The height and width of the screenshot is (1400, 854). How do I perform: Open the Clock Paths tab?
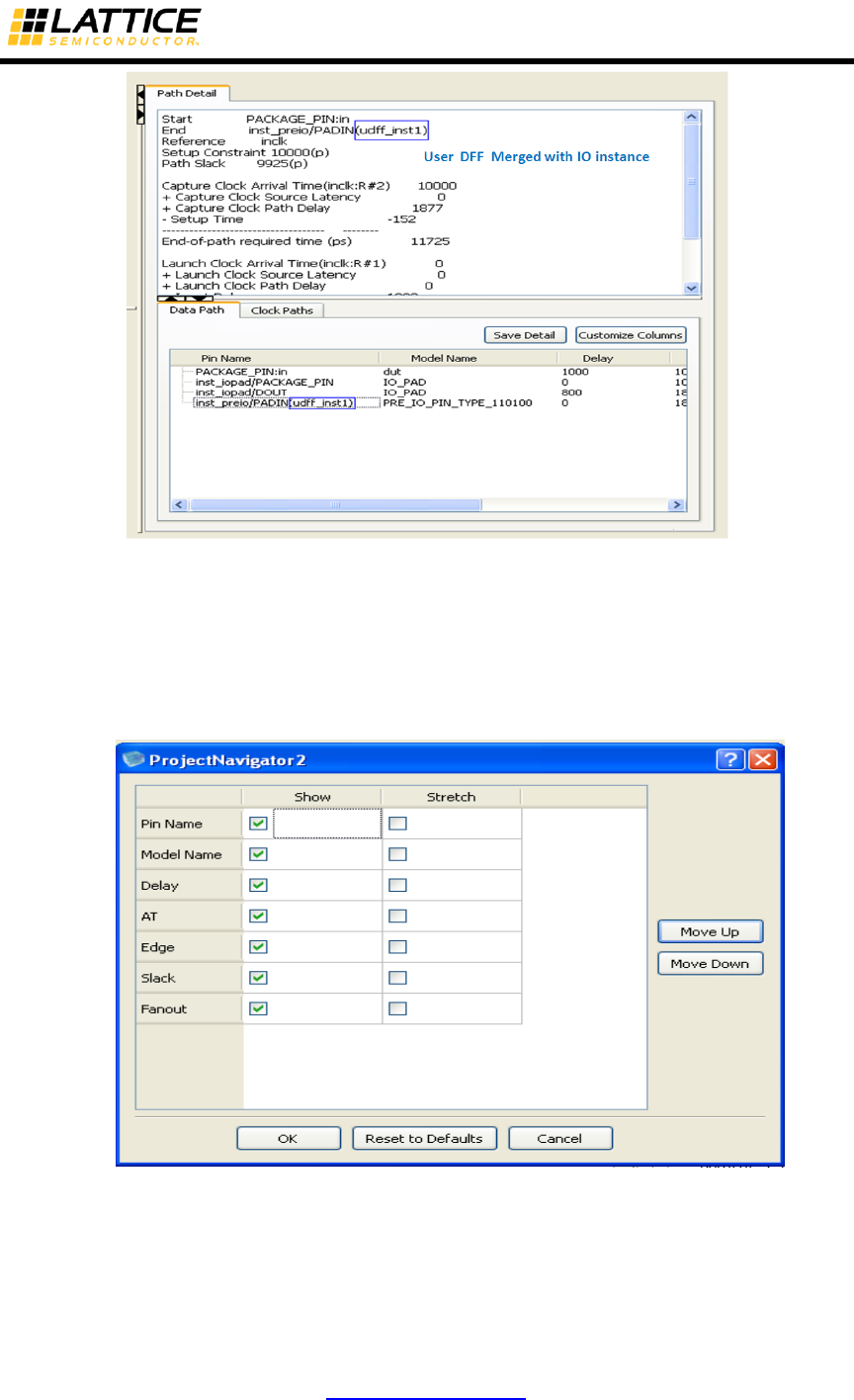[x=282, y=310]
